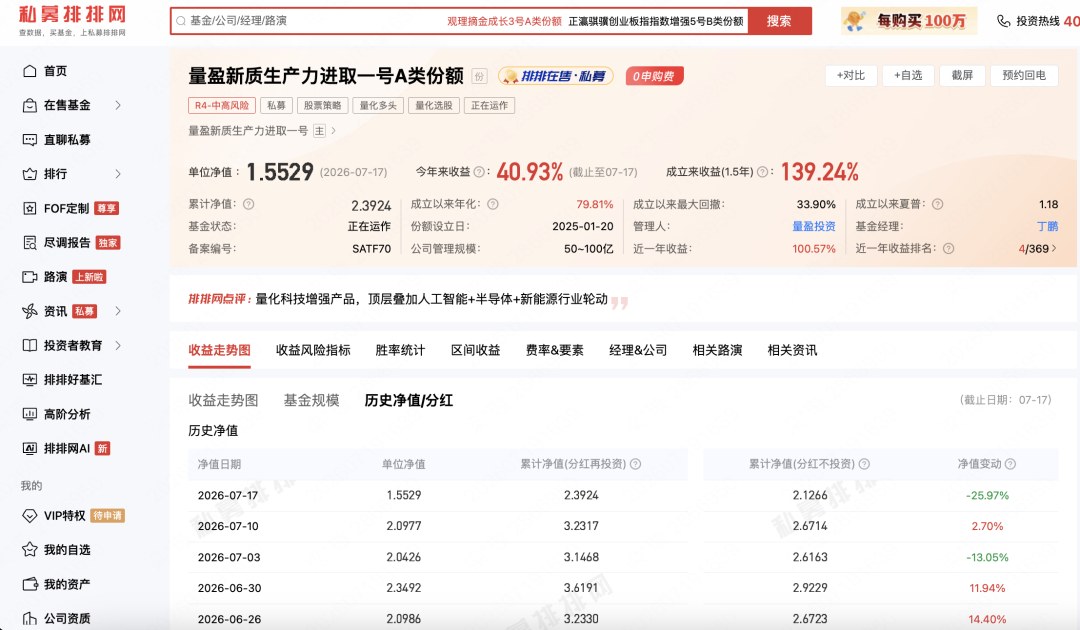Click help icon beside 成立以来夏普
Screen dimensions: 1080x630
[937, 204]
